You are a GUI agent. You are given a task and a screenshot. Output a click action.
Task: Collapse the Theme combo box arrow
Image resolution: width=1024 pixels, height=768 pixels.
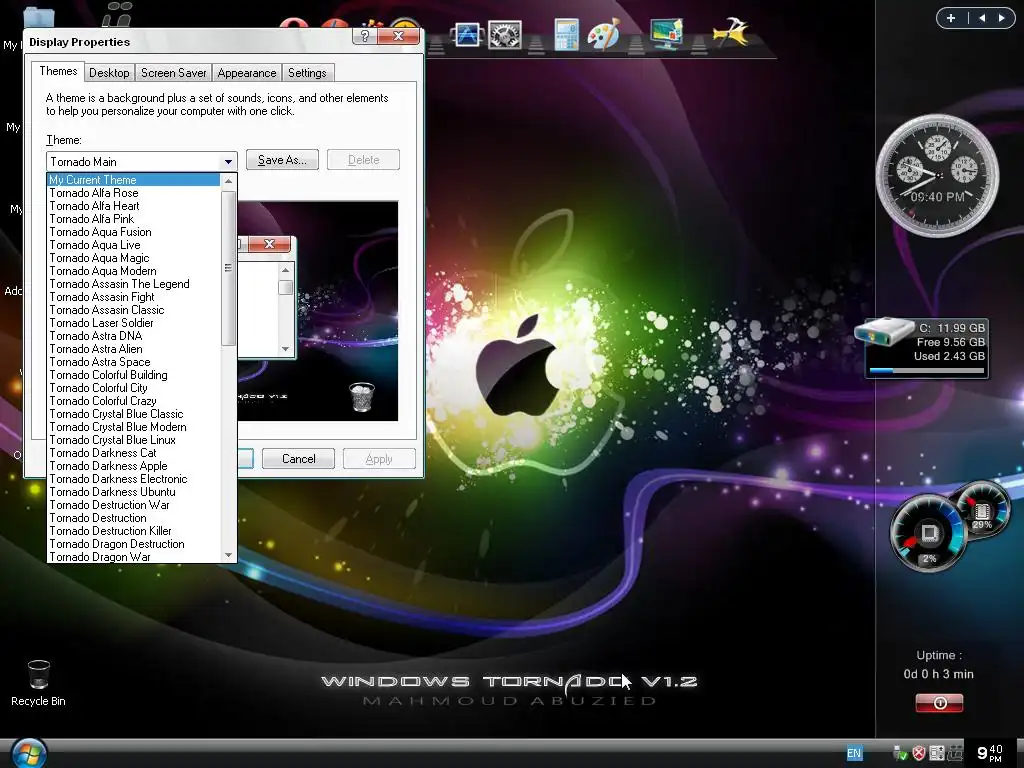pyautogui.click(x=228, y=161)
